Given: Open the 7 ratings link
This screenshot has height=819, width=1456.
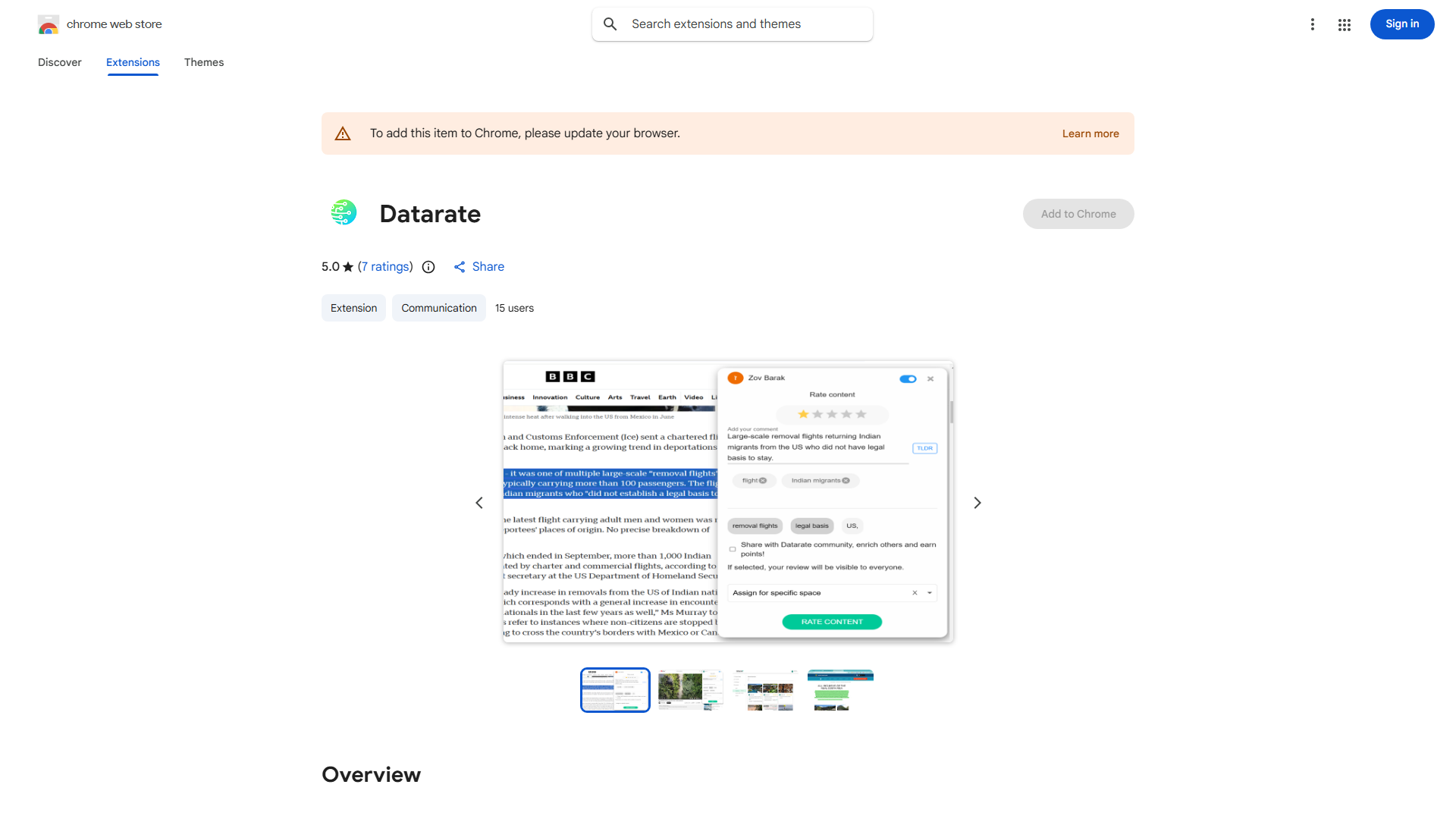Looking at the screenshot, I should pyautogui.click(x=385, y=267).
